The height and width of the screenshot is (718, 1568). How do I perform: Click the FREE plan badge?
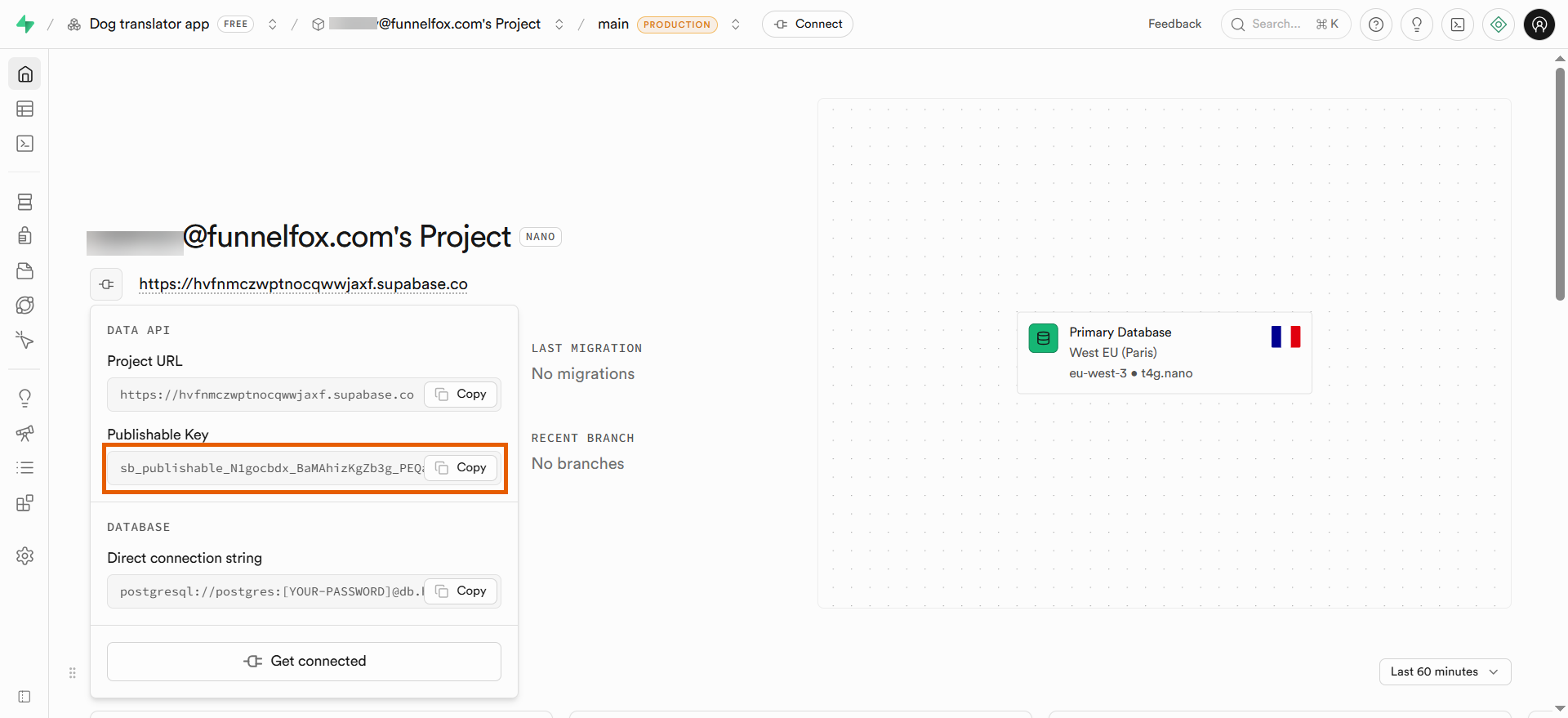[x=236, y=25]
